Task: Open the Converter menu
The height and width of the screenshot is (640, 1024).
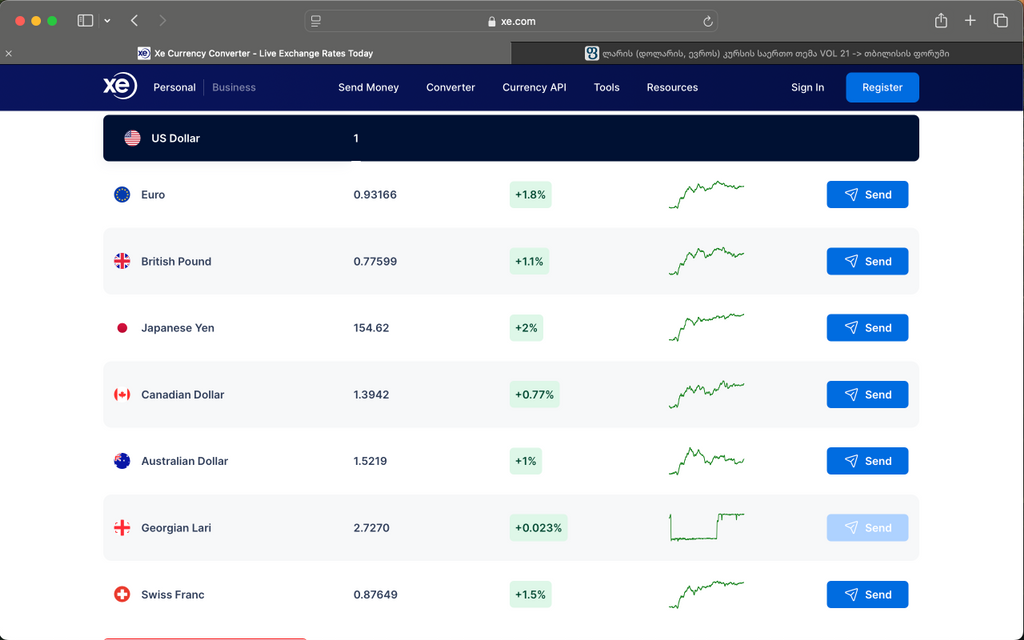Action: coord(451,88)
